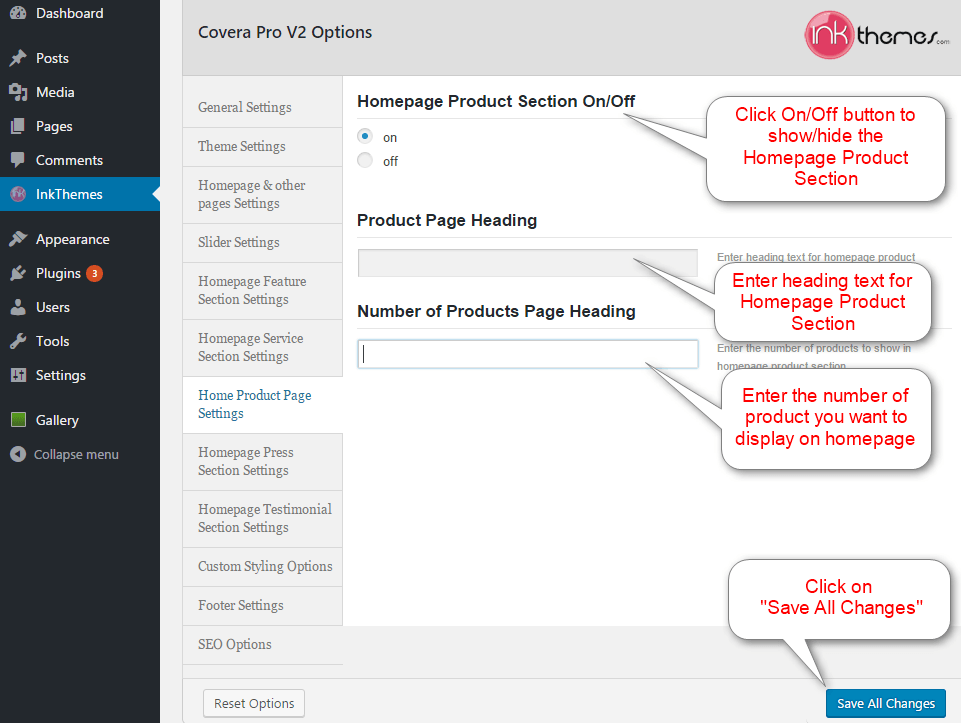
Task: Click Collapse menu link
Action: pyautogui.click(x=76, y=455)
